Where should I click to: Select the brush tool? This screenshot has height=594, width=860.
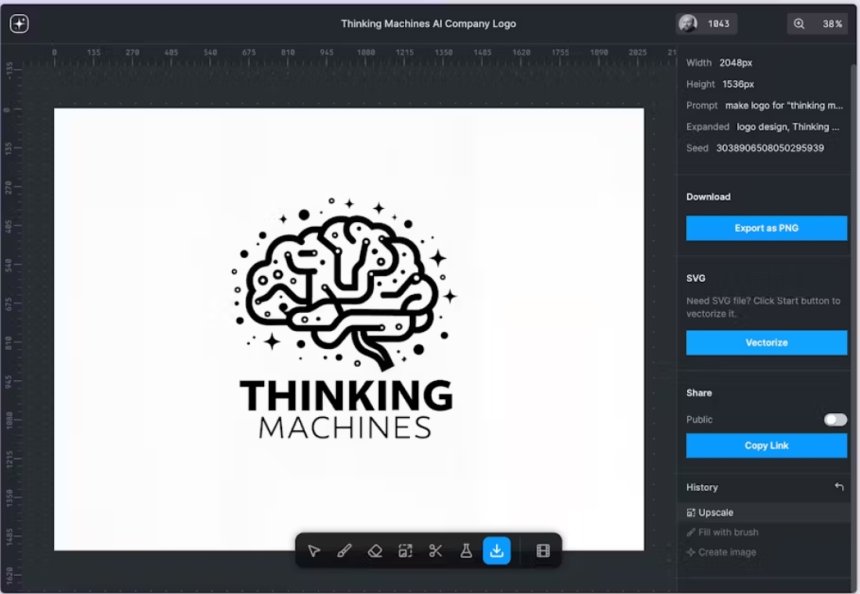pos(344,551)
